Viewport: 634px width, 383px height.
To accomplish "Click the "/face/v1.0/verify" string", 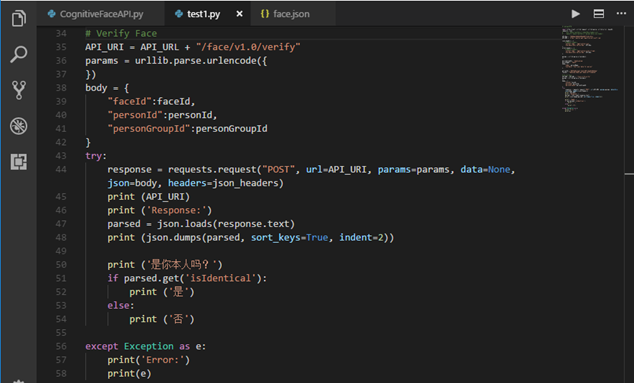I will tap(248, 47).
